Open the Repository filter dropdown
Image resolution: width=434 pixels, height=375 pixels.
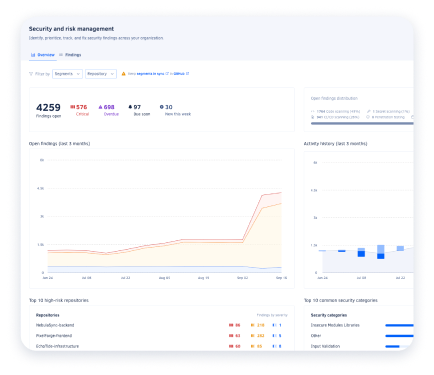point(101,74)
